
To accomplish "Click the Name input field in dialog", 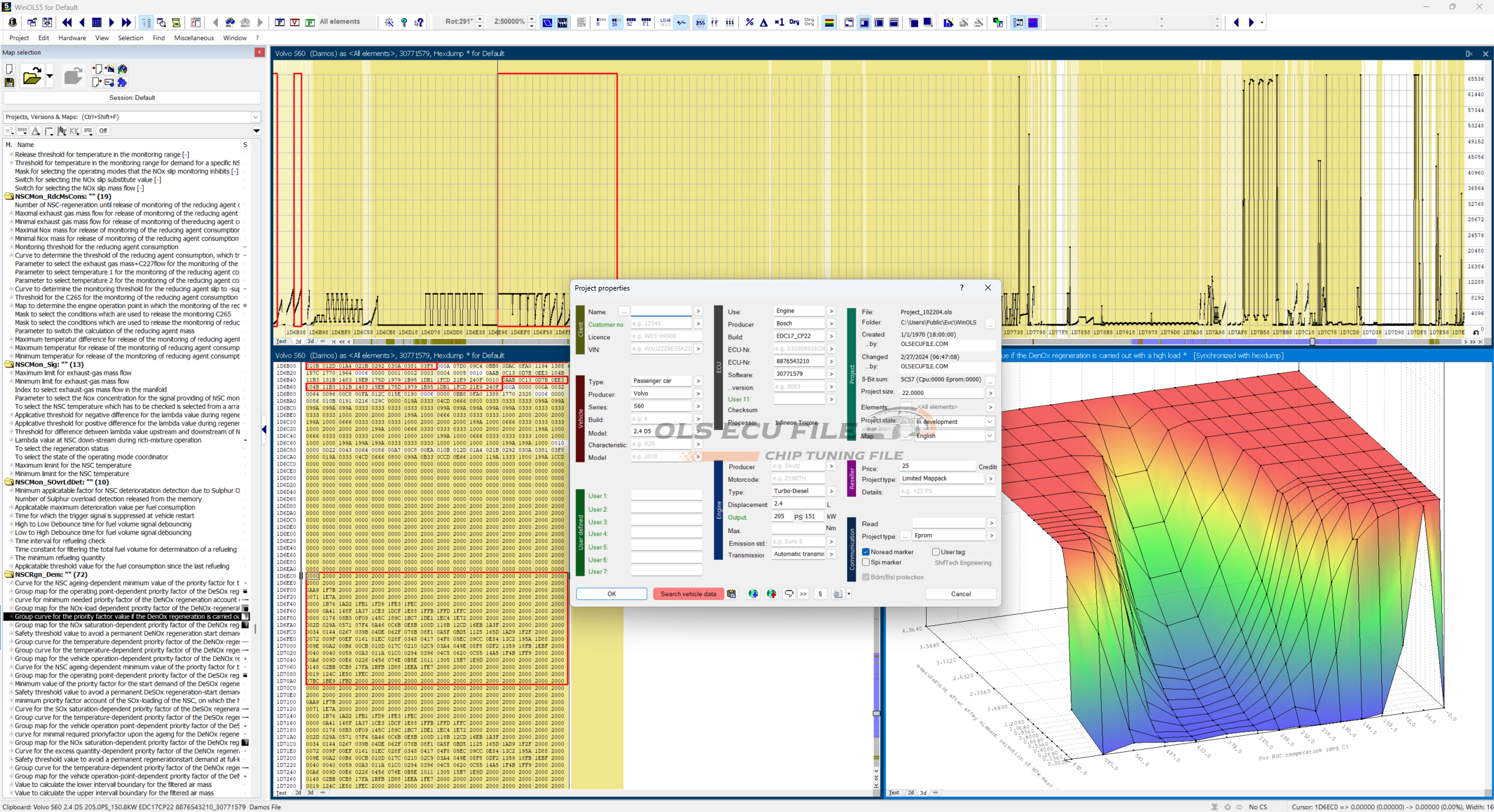I will pyautogui.click(x=661, y=311).
